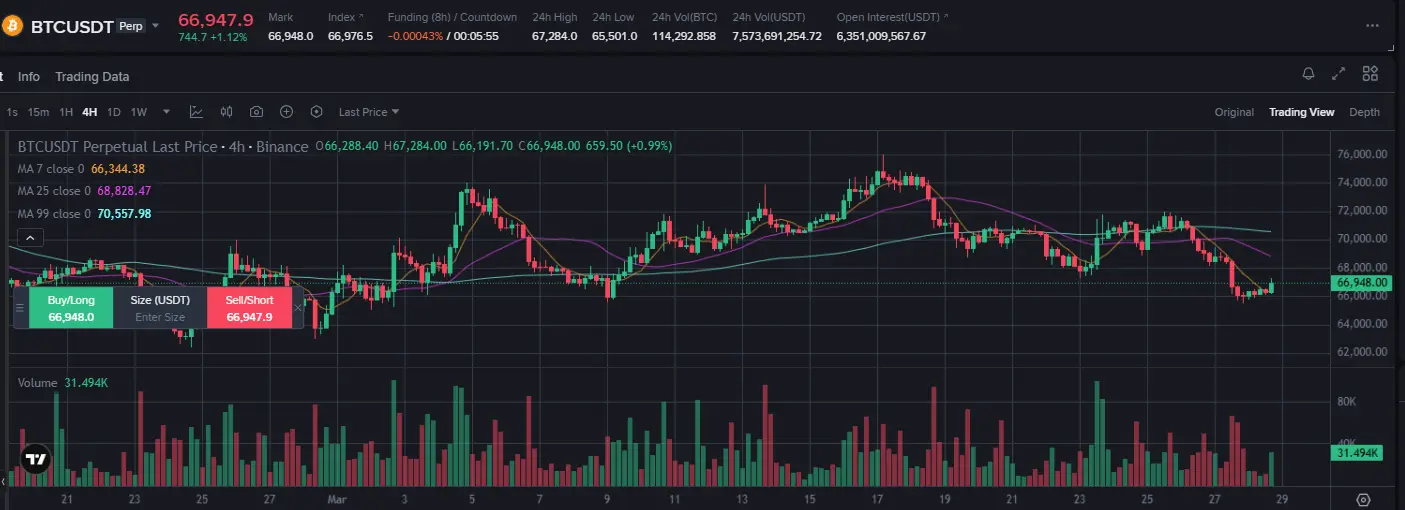Screen dimensions: 1405x510
Task: Take a chart snapshot with camera icon
Action: coord(256,112)
